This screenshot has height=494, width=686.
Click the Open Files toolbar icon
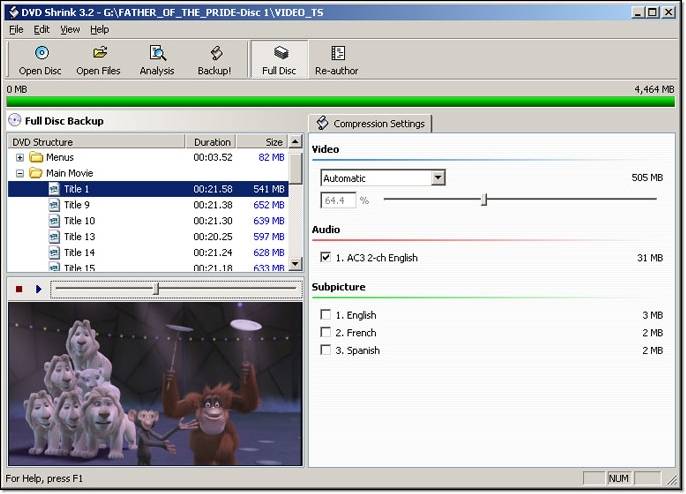[x=100, y=53]
